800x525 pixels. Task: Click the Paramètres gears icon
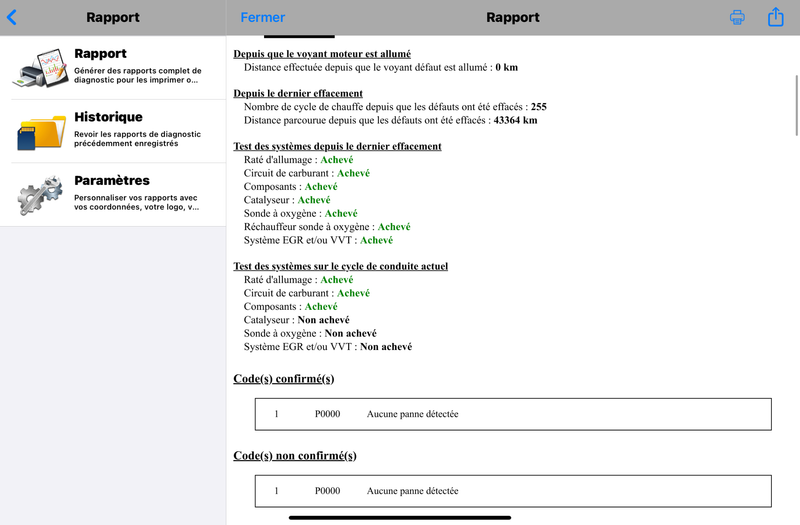(41, 195)
